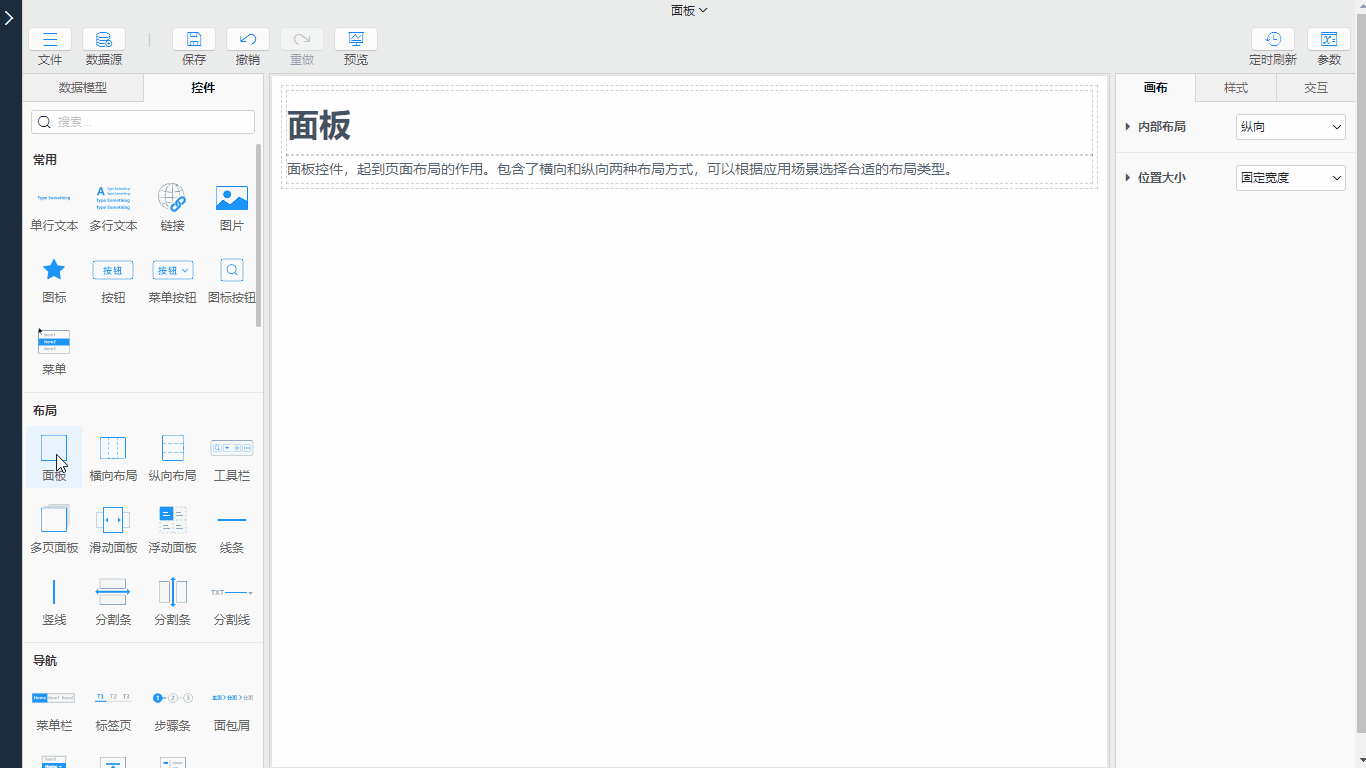This screenshot has width=1366, height=768.
Task: Open the 位置大小 dropdown set to 固定宽度
Action: [x=1291, y=178]
